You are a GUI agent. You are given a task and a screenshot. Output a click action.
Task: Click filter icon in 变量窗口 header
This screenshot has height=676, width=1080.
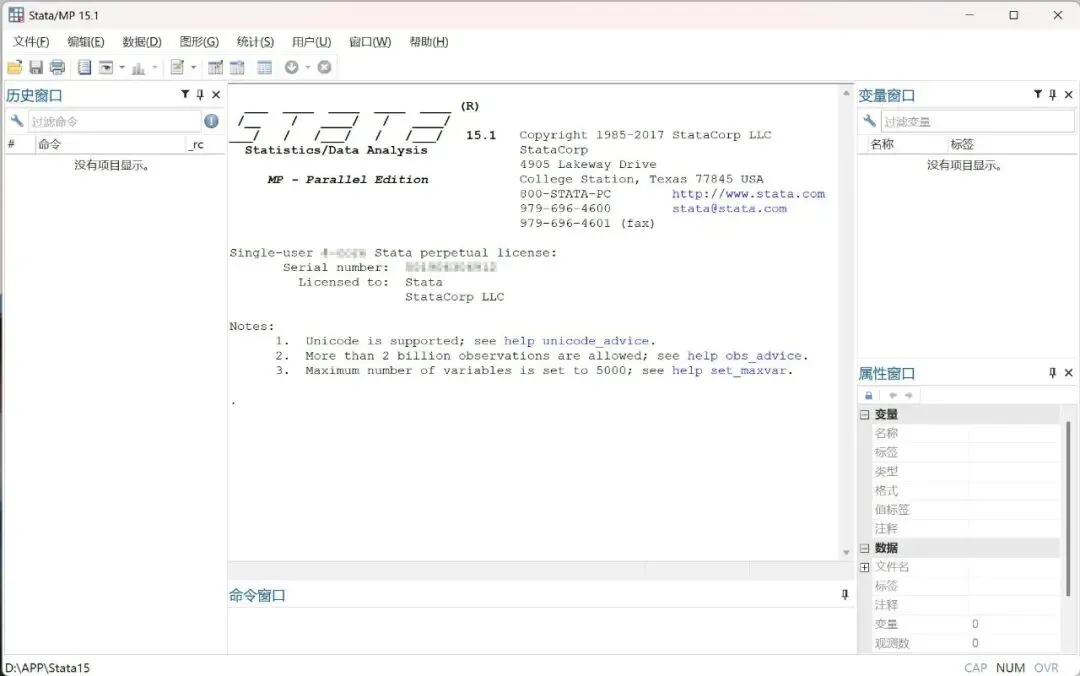coord(1038,94)
